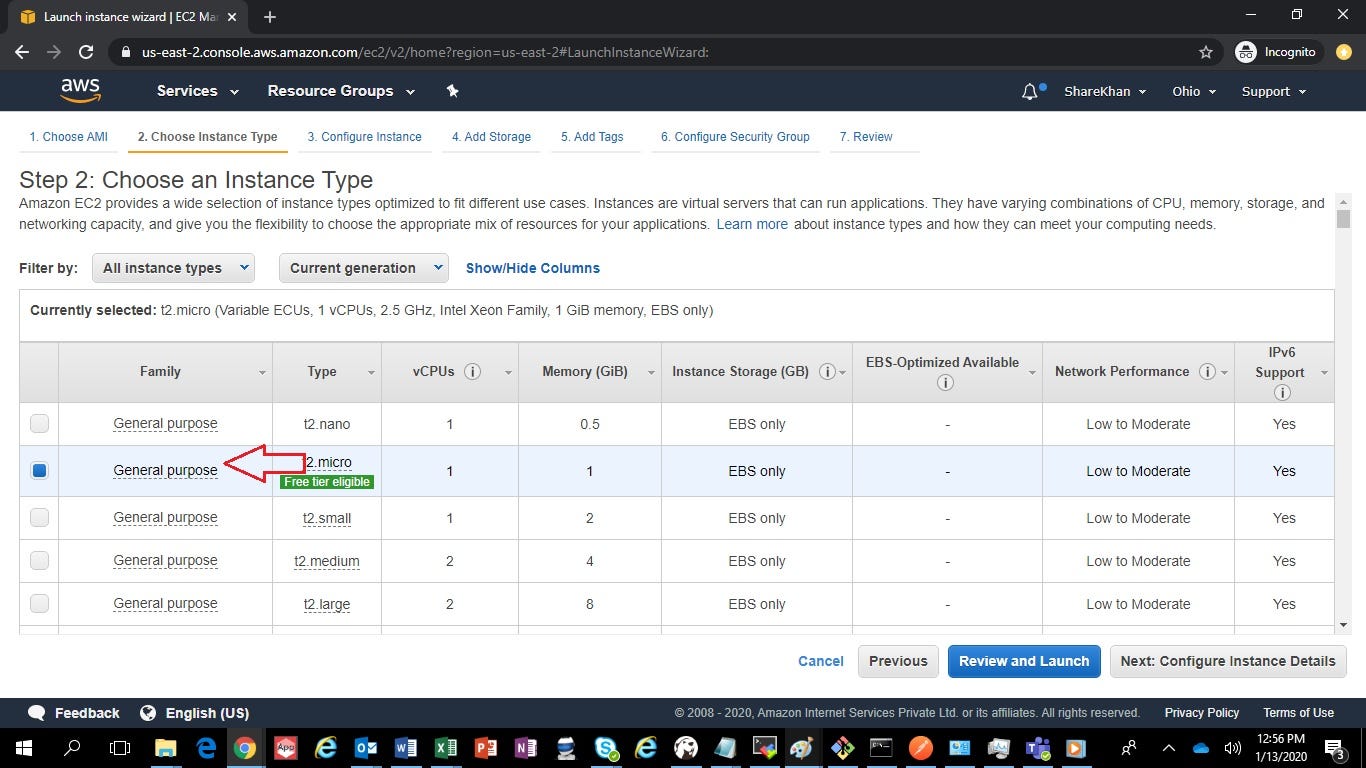Open the Current generation filter dropdown
This screenshot has height=768, width=1366.
(362, 267)
